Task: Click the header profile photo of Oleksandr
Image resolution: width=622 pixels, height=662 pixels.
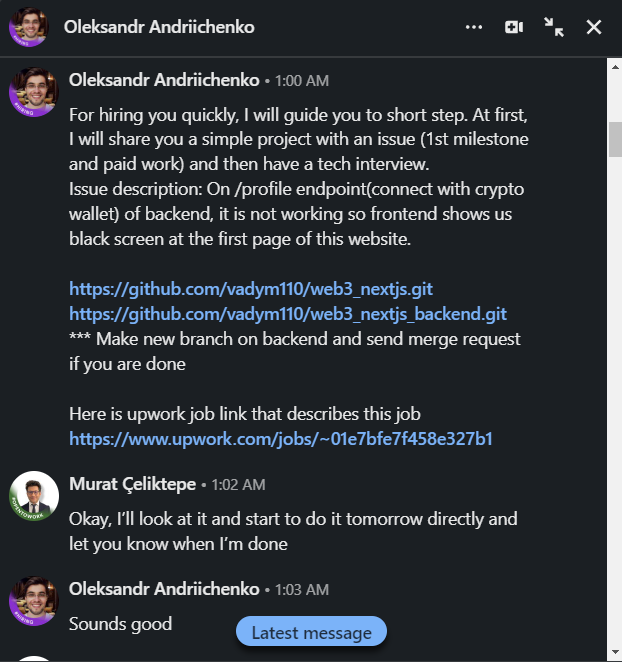Action: [x=28, y=27]
